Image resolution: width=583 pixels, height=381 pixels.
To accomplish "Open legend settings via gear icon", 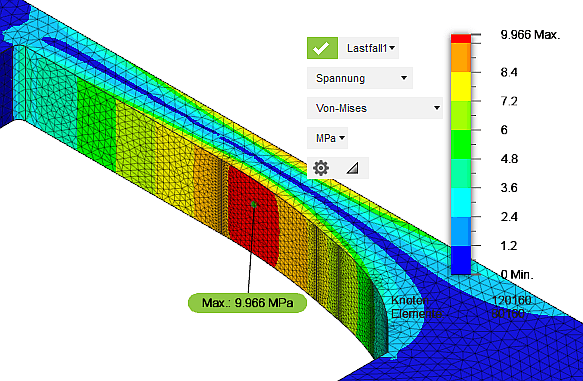I will [x=321, y=168].
